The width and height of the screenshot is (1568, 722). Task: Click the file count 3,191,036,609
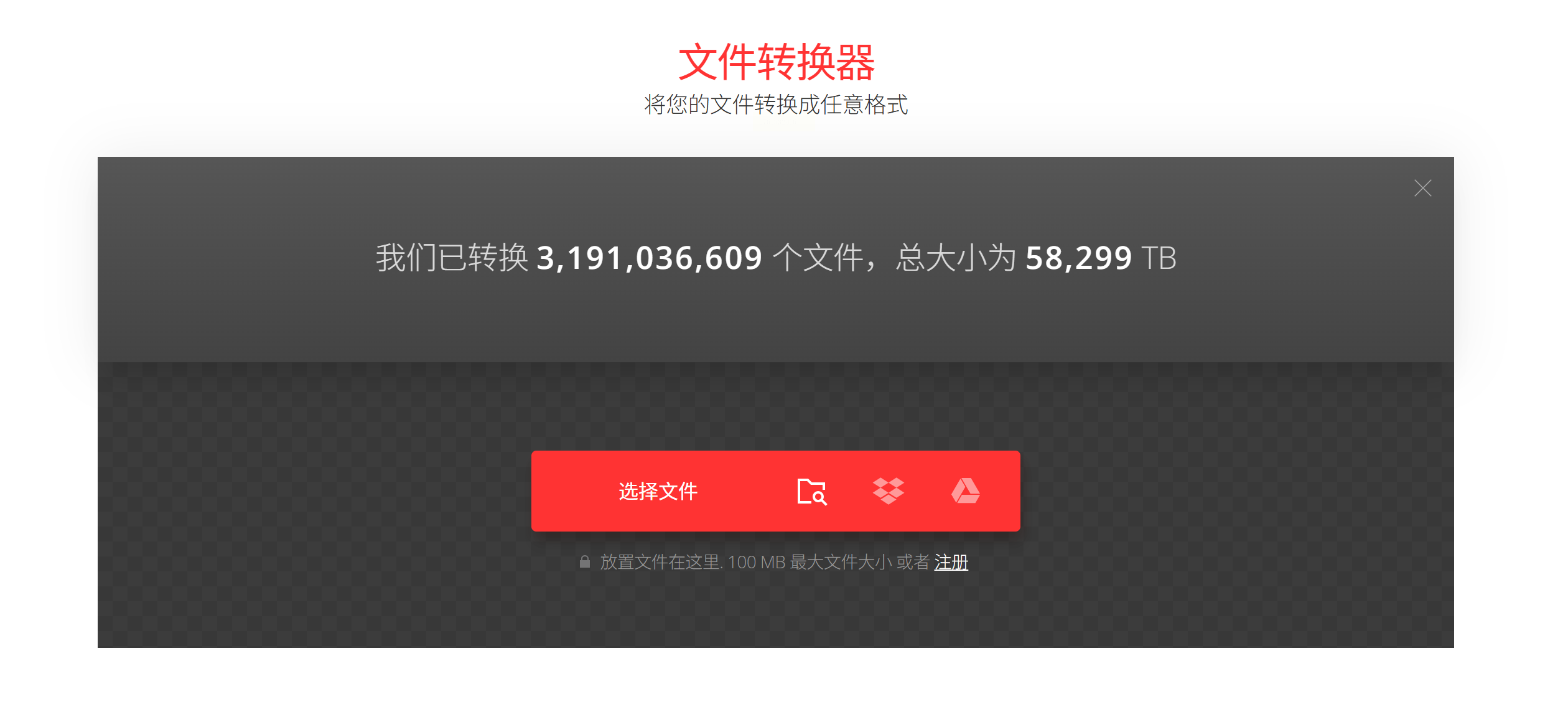[x=649, y=258]
